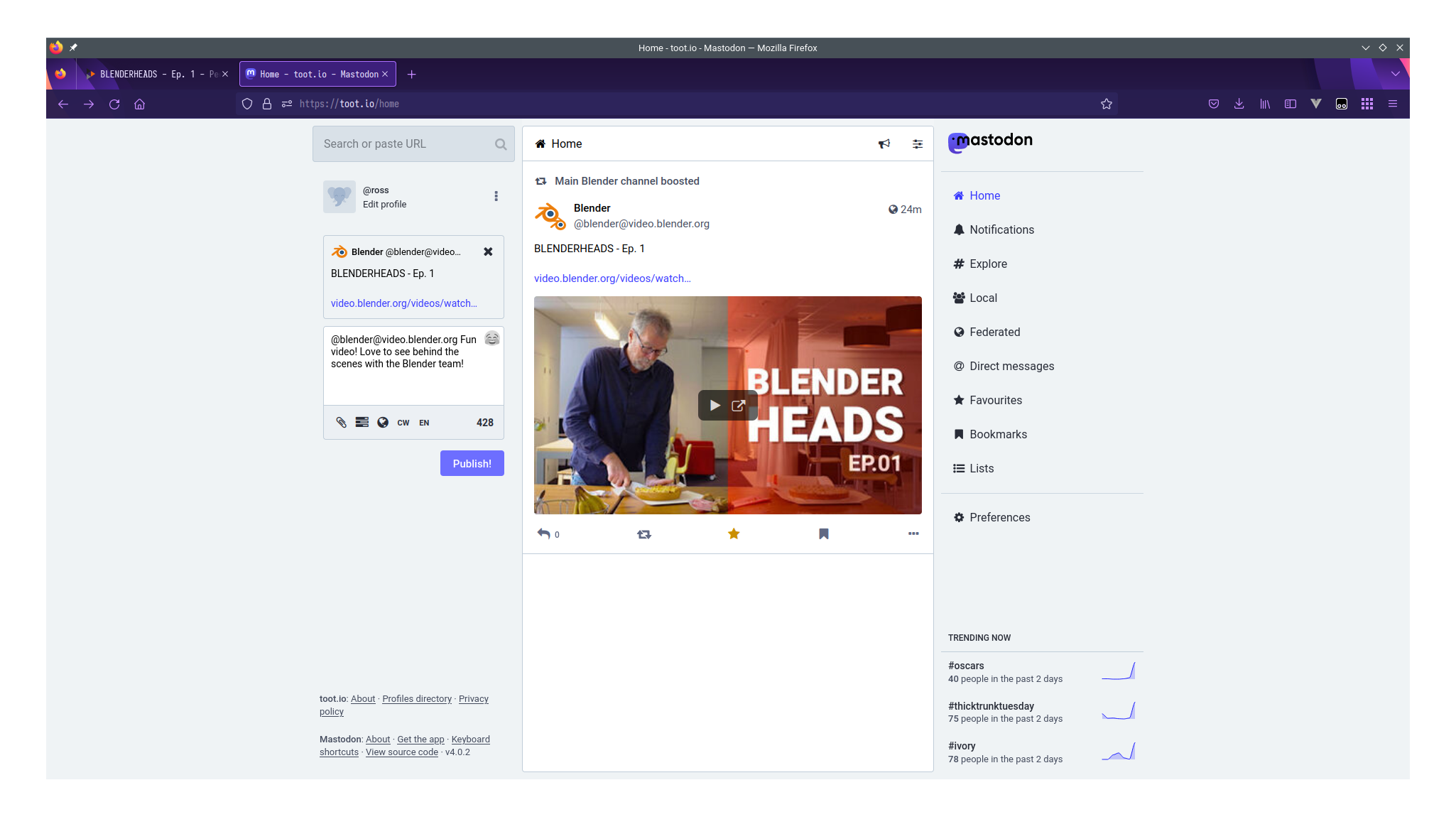Toggle bookmark on the Blender post

(824, 534)
